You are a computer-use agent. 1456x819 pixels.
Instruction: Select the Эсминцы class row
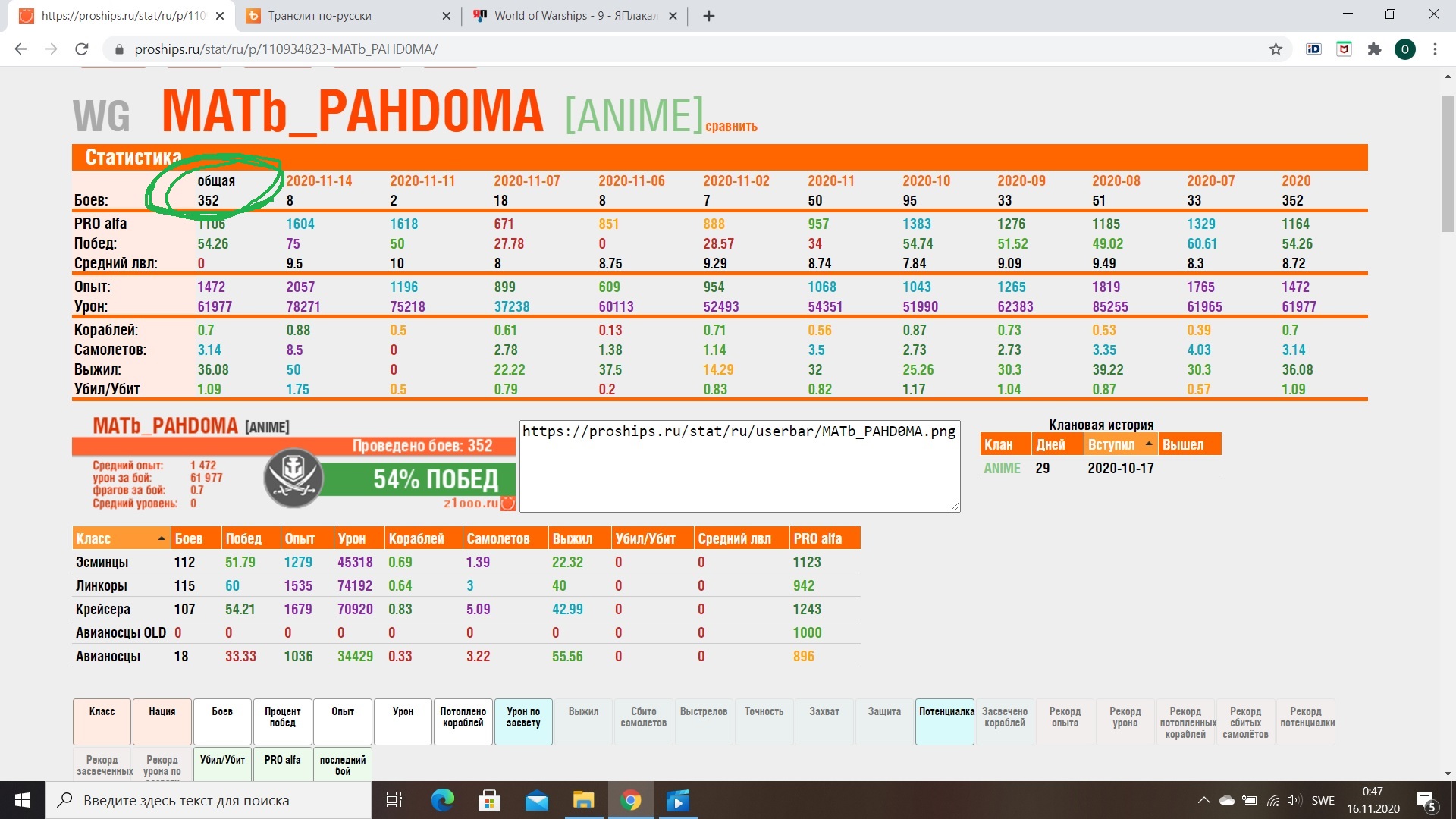click(466, 563)
